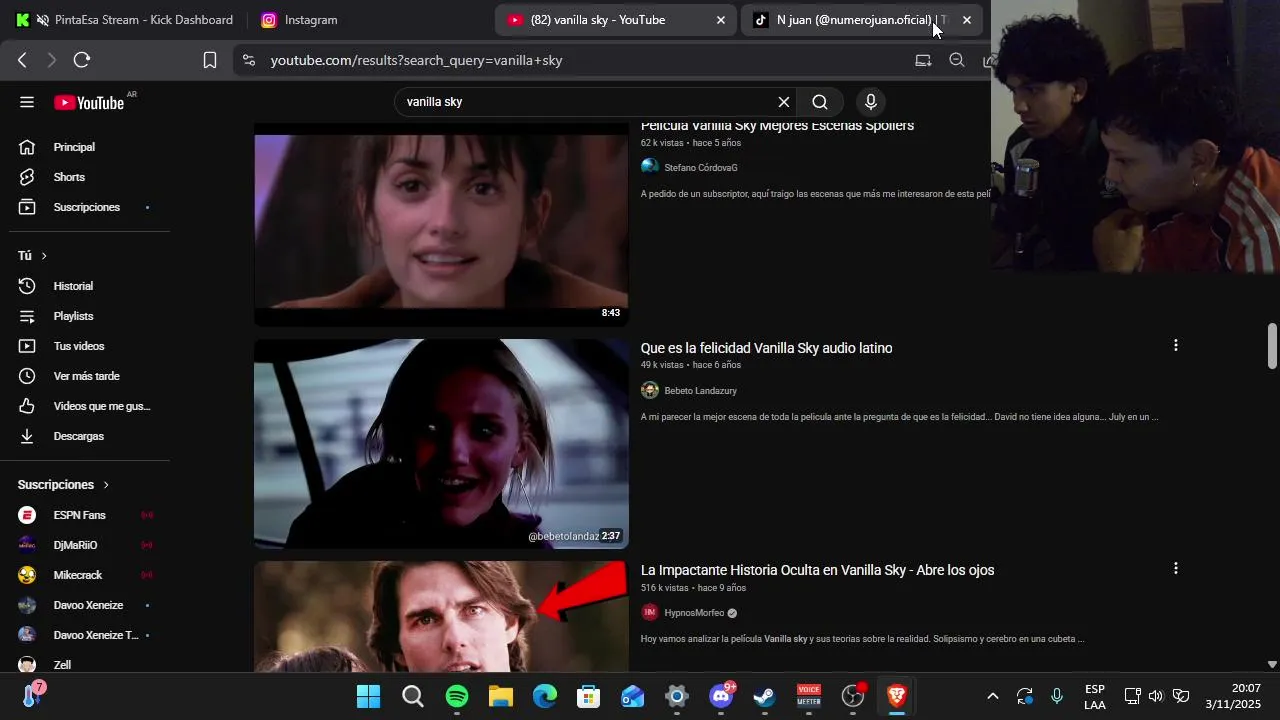Open HypnosMorfeo channel
The width and height of the screenshot is (1280, 720).
coord(694,613)
